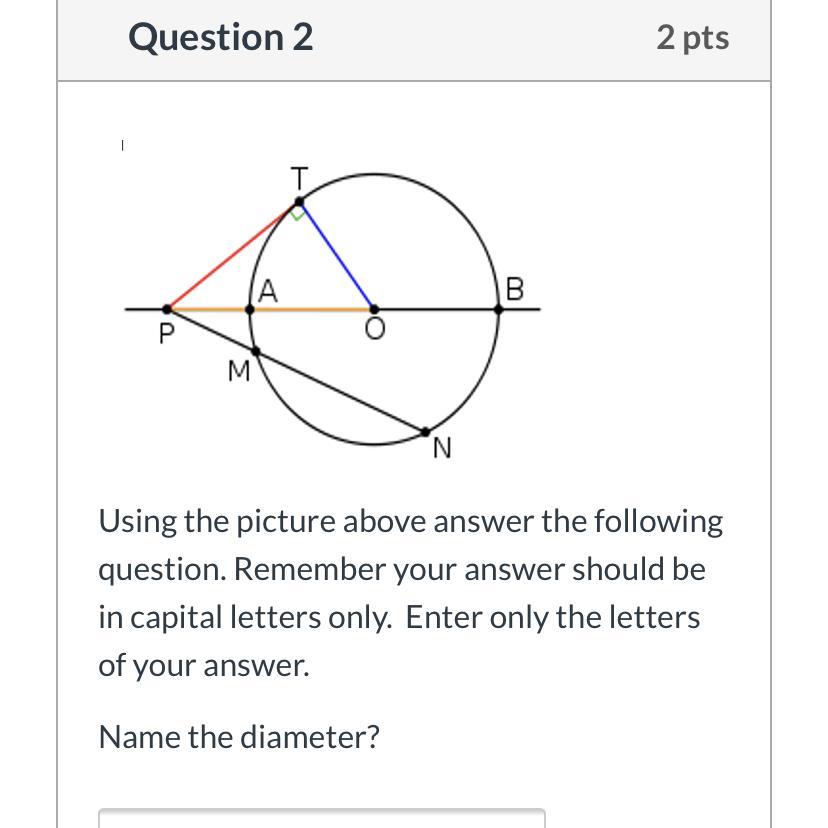Click the green right-angle marker at T
The height and width of the screenshot is (828, 828).
pyautogui.click(x=298, y=213)
